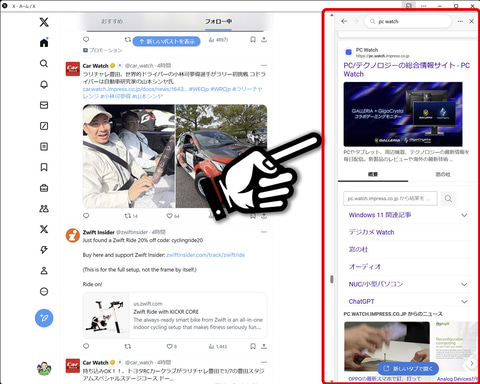Open Car Watch avatar on bottom post
Viewport: 480px width, 384px height.
pyautogui.click(x=72, y=365)
